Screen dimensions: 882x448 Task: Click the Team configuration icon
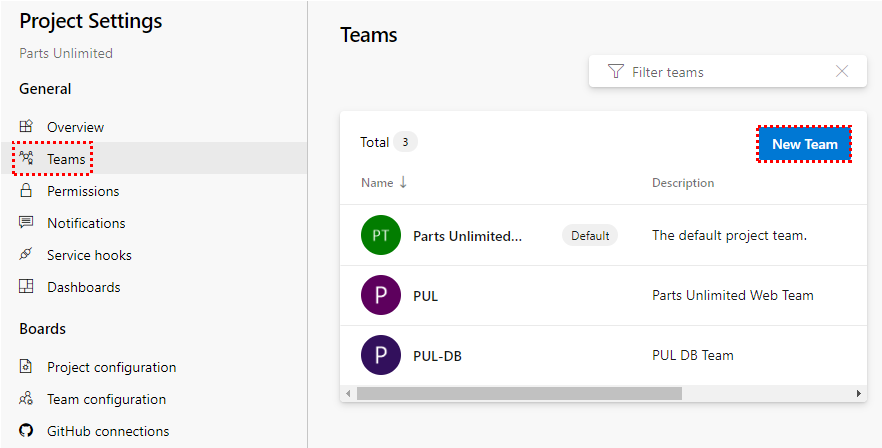[26, 398]
